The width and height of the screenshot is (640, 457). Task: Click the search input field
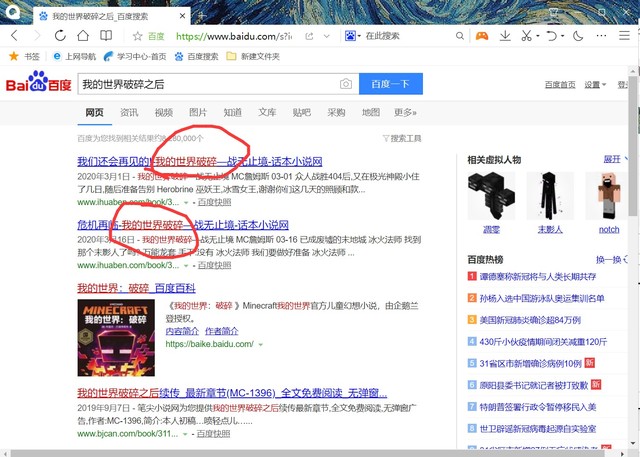pos(205,85)
